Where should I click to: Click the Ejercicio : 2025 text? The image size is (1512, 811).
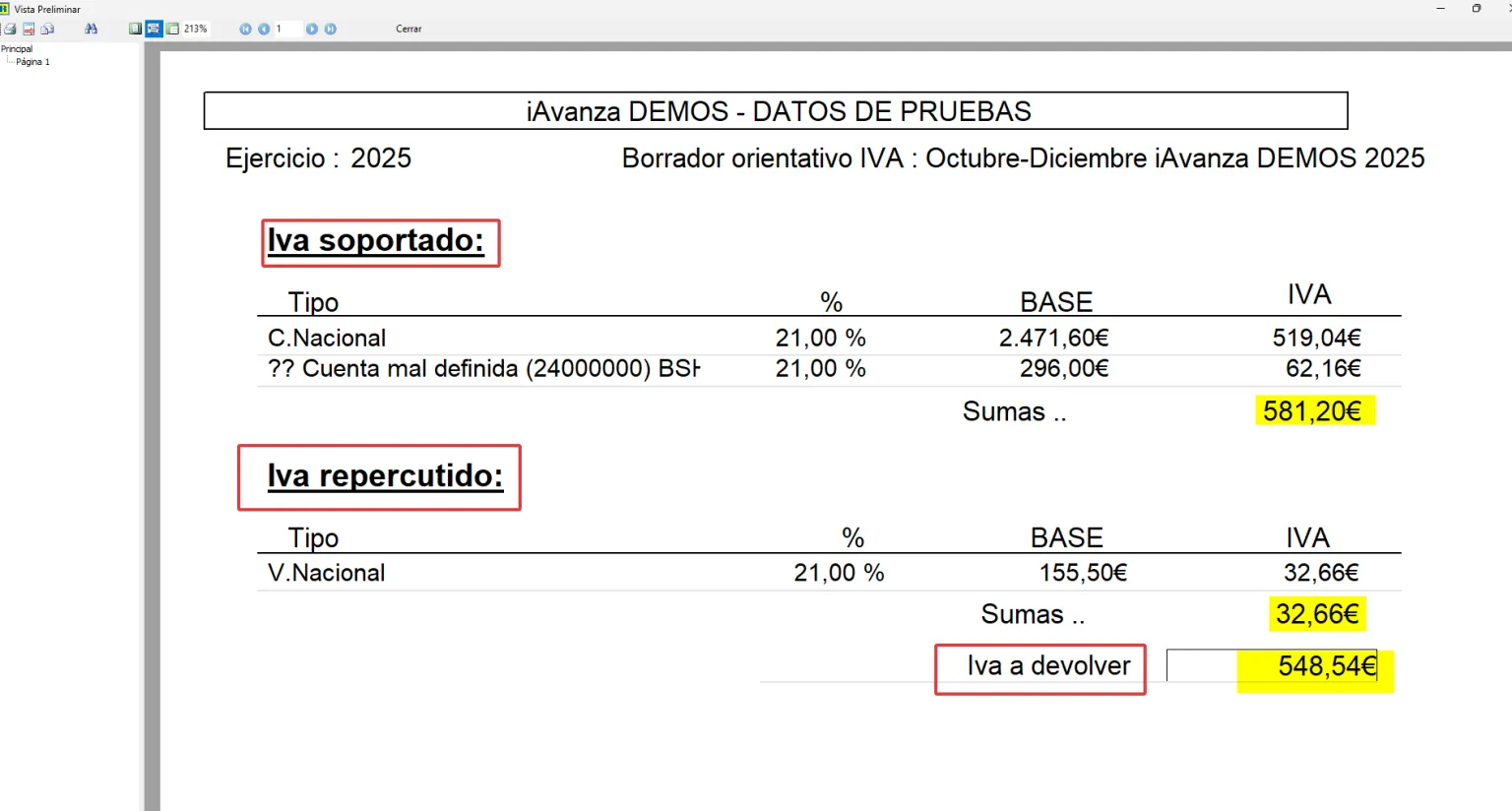318,158
